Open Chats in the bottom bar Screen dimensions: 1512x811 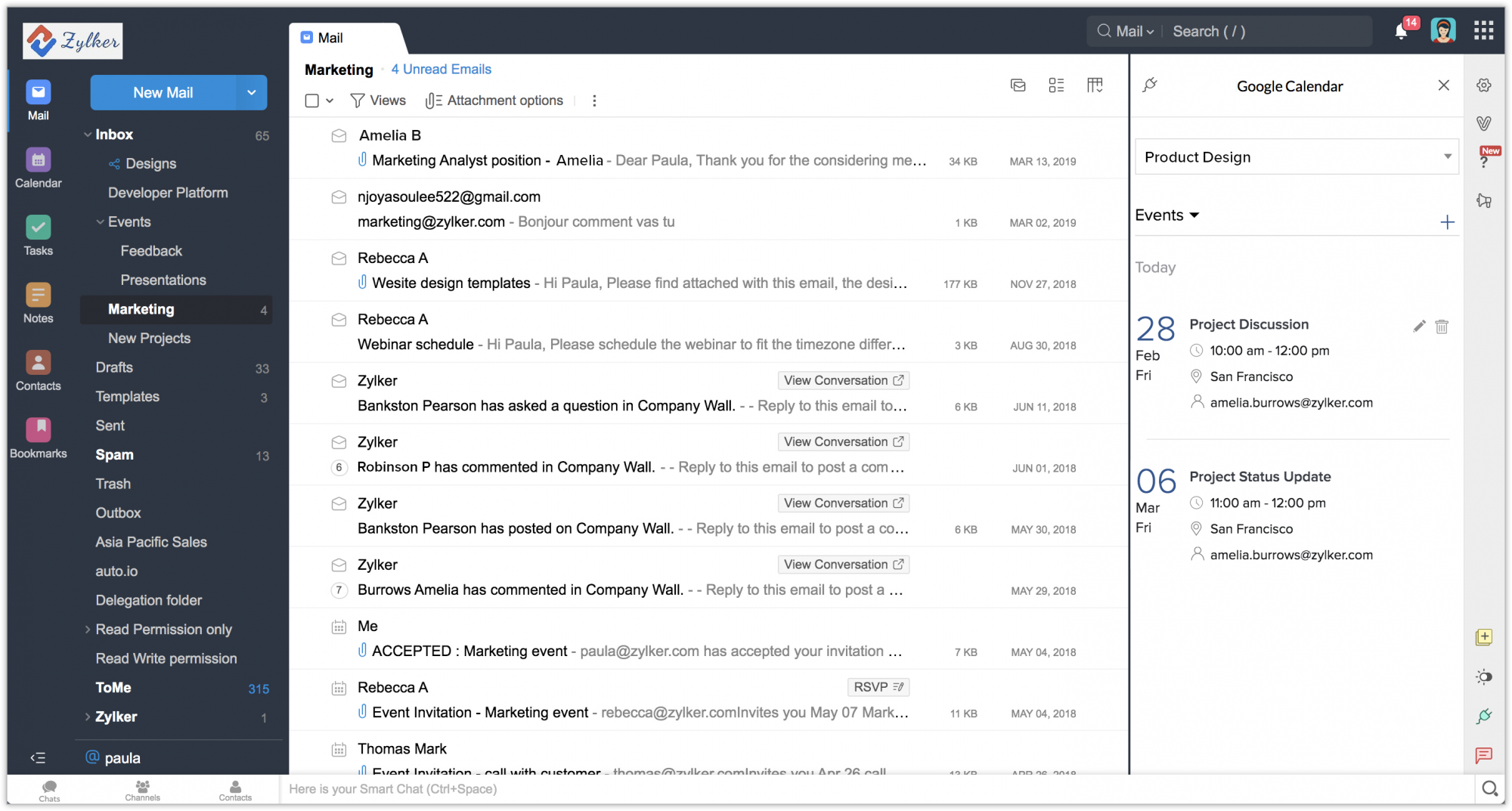click(x=49, y=791)
